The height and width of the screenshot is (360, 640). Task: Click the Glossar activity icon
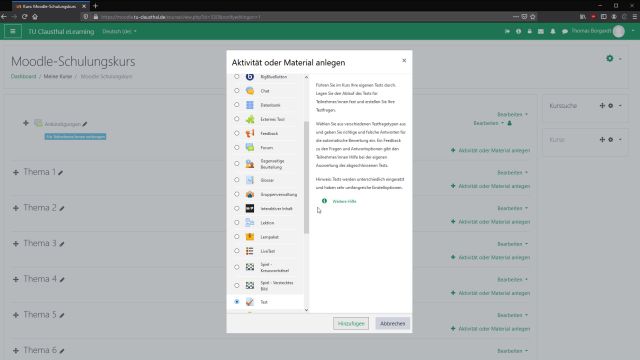250,180
